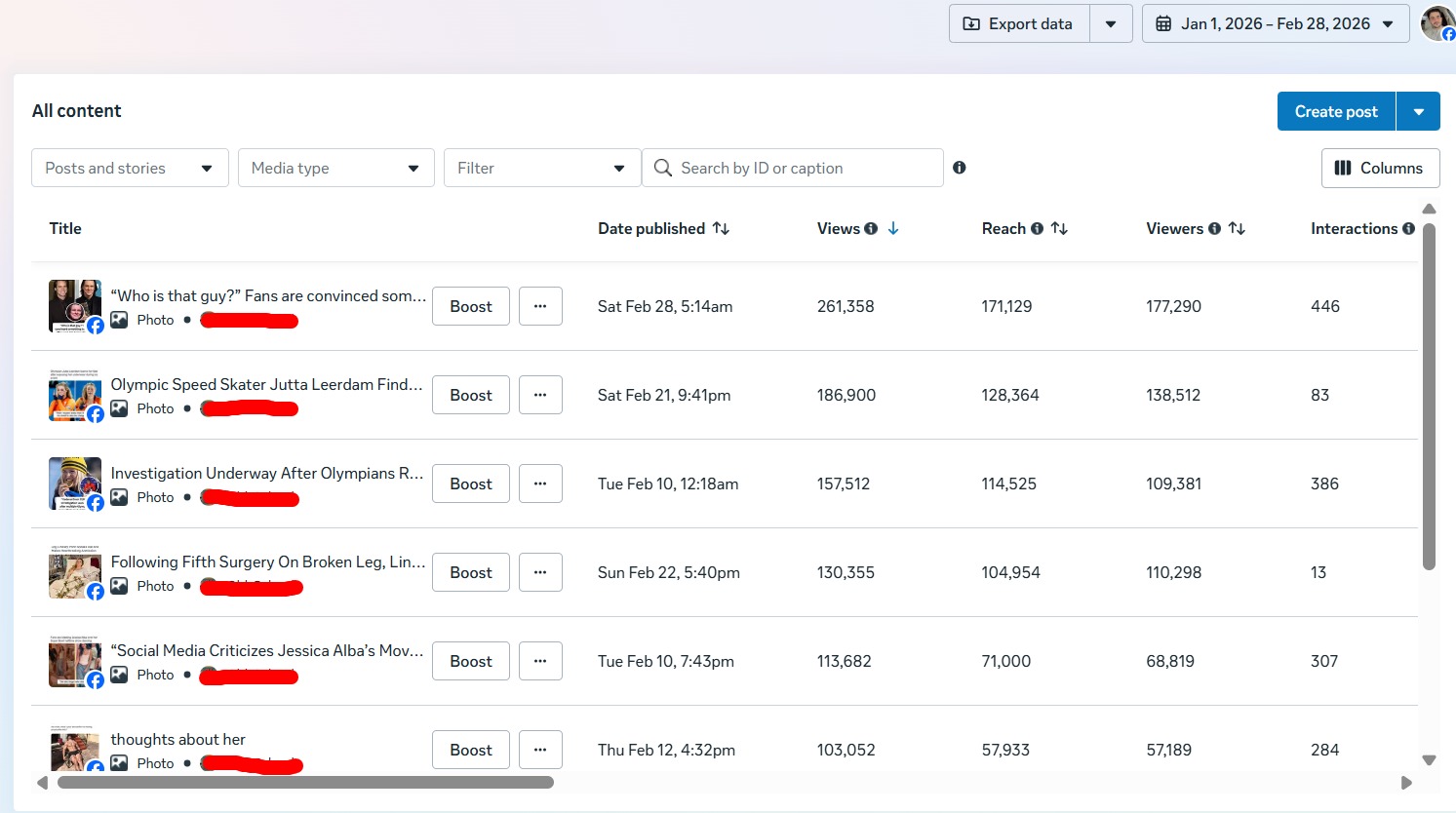Sort by Reach arrows icon
The height and width of the screenshot is (813, 1456).
(x=1059, y=228)
